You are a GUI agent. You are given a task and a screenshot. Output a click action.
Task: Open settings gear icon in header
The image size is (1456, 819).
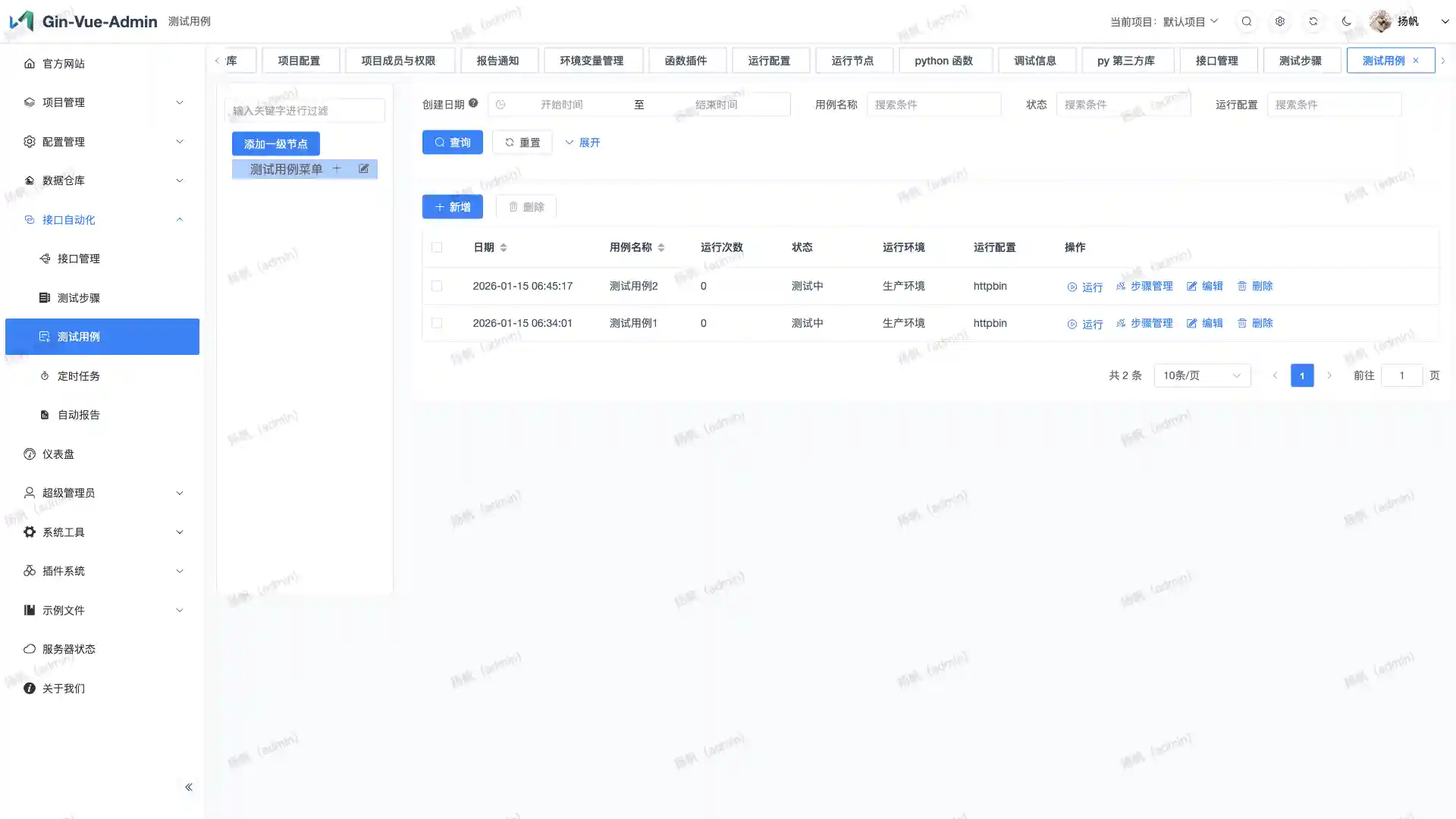1280,21
